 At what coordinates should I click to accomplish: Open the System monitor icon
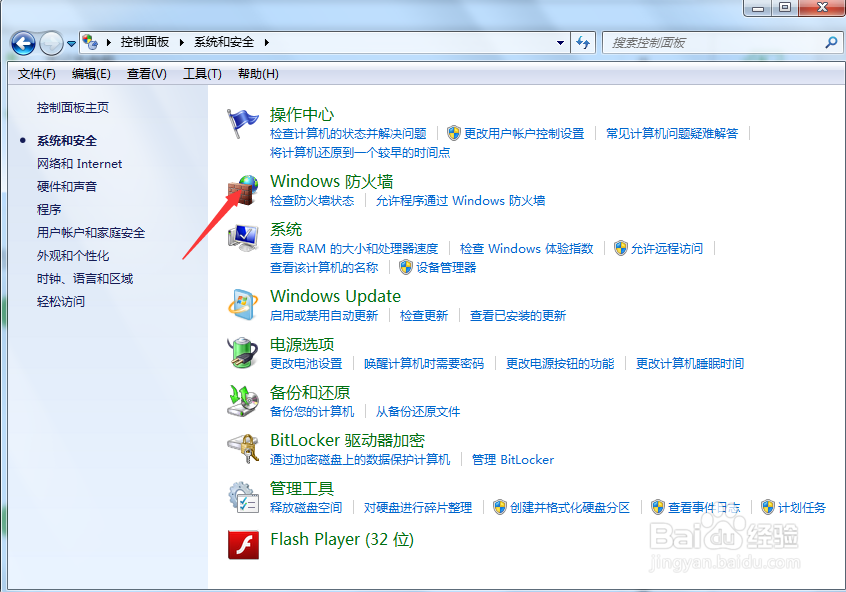[243, 237]
